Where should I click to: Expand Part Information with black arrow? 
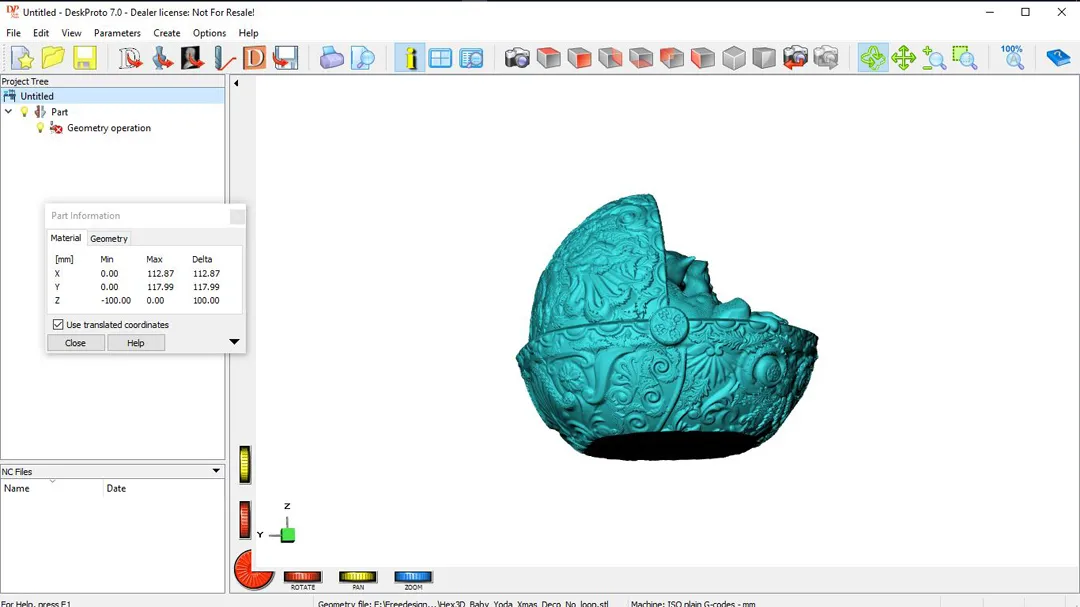[x=234, y=342]
